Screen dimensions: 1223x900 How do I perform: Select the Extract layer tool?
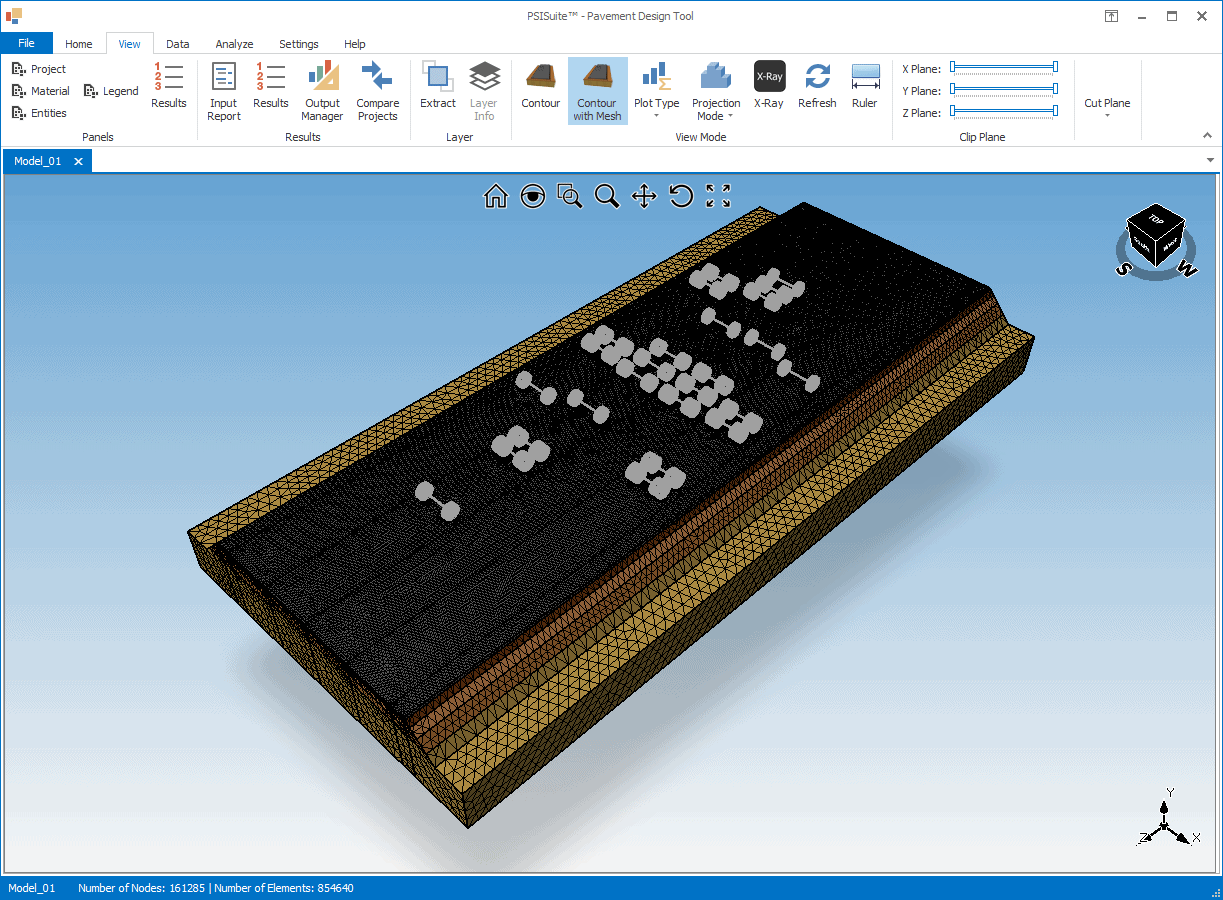tap(438, 86)
